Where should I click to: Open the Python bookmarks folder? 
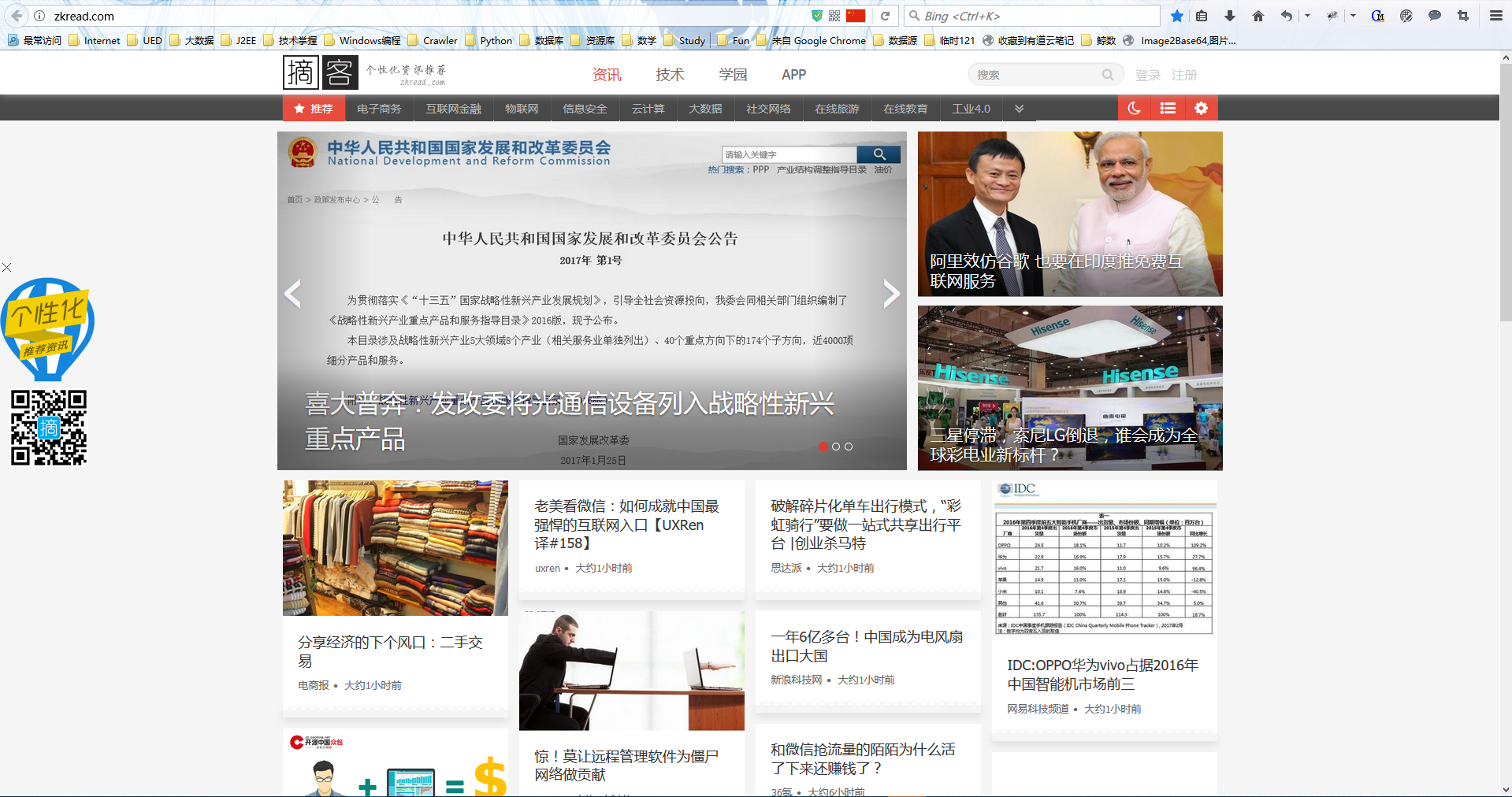tap(489, 40)
